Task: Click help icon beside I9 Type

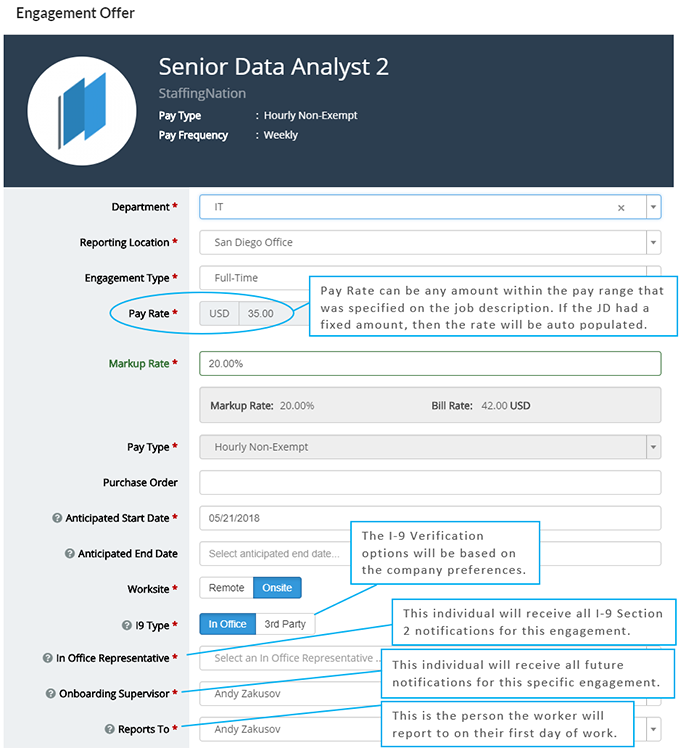Action: coord(126,625)
